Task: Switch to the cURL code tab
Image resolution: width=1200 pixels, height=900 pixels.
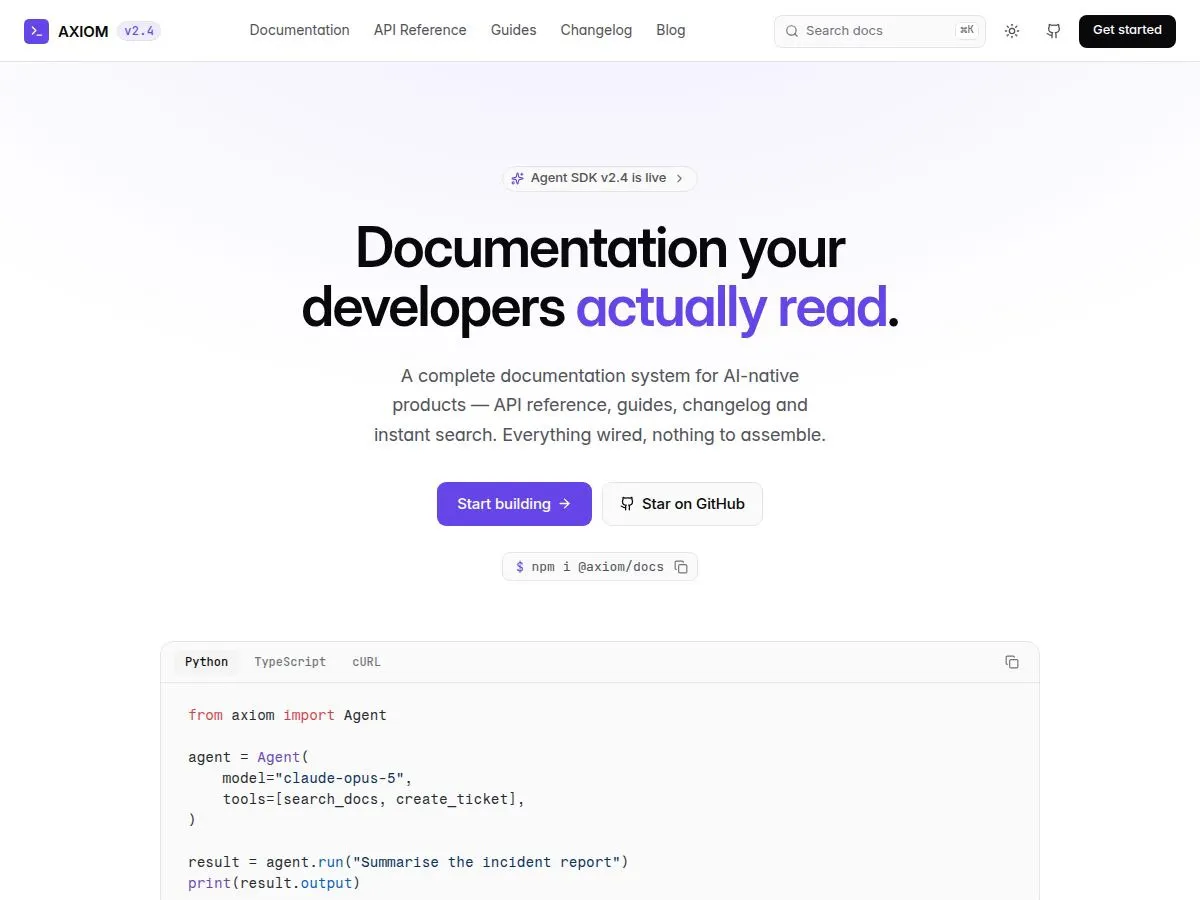Action: click(x=366, y=662)
